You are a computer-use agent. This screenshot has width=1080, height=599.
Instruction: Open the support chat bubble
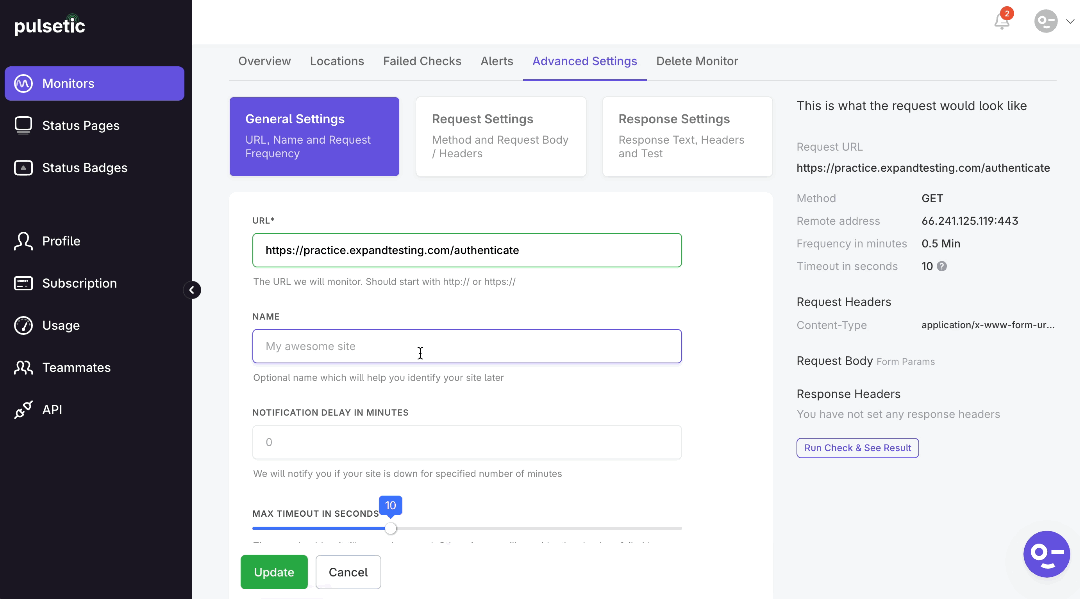coord(1046,554)
